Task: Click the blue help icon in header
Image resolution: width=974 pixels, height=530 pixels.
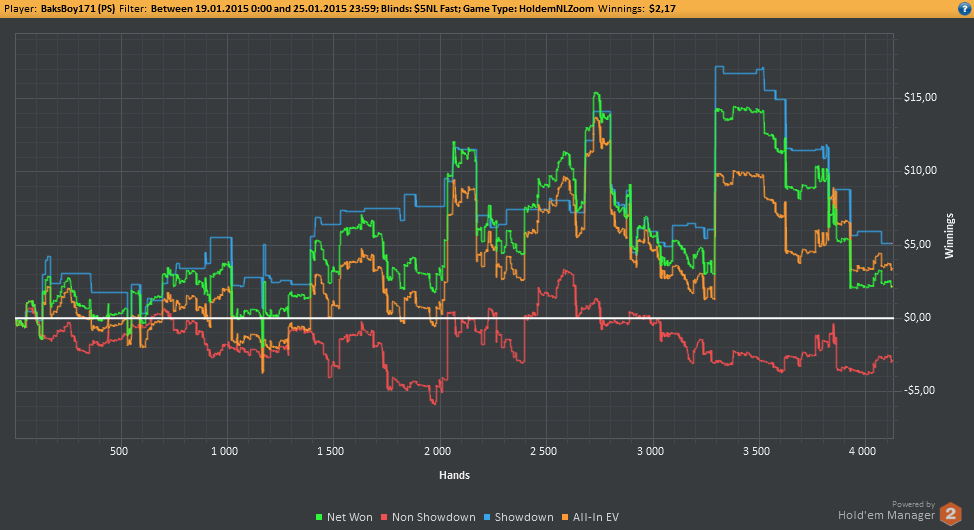Action: point(964,9)
